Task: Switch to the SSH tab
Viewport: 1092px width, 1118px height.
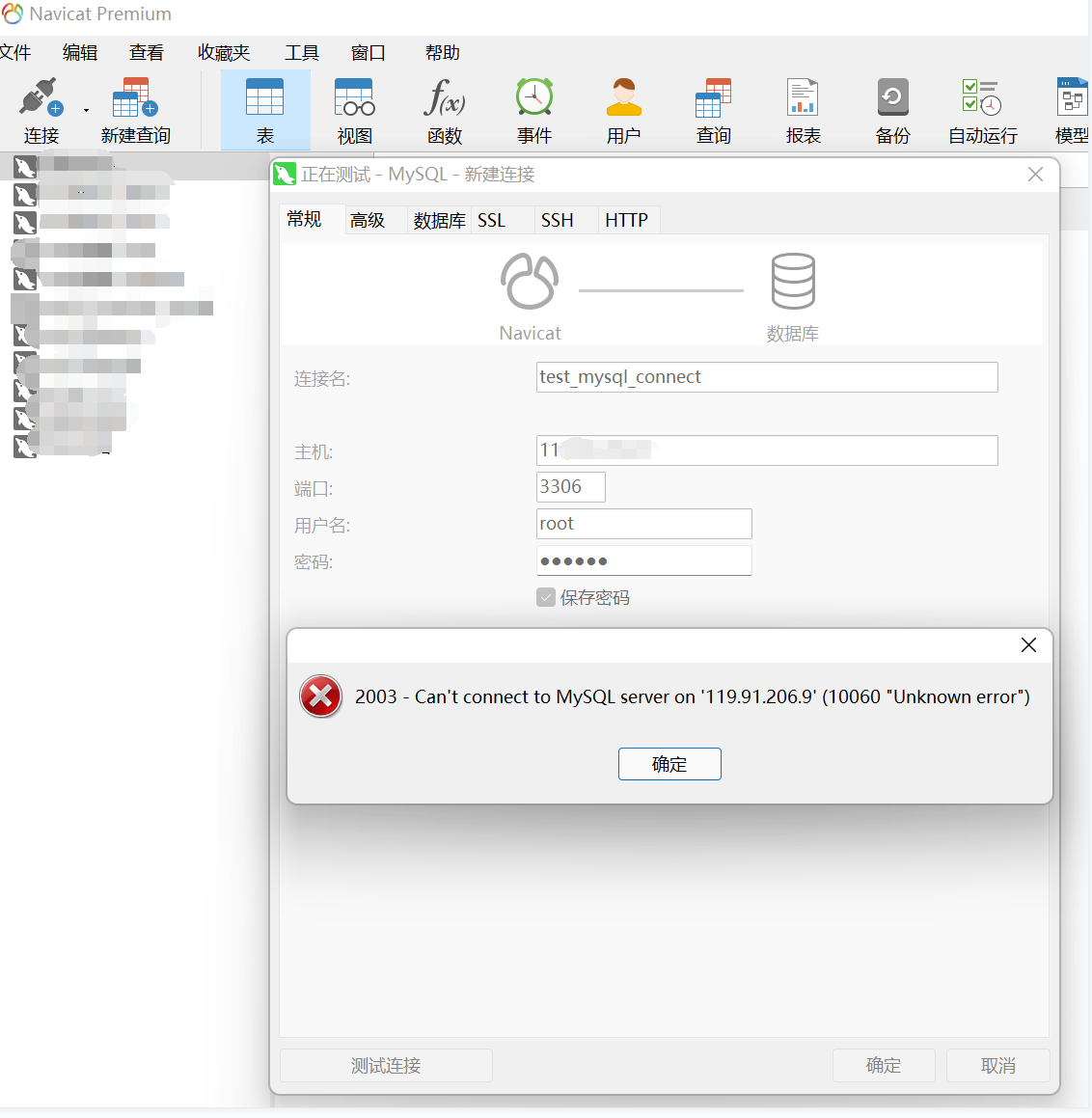Action: coord(557,220)
